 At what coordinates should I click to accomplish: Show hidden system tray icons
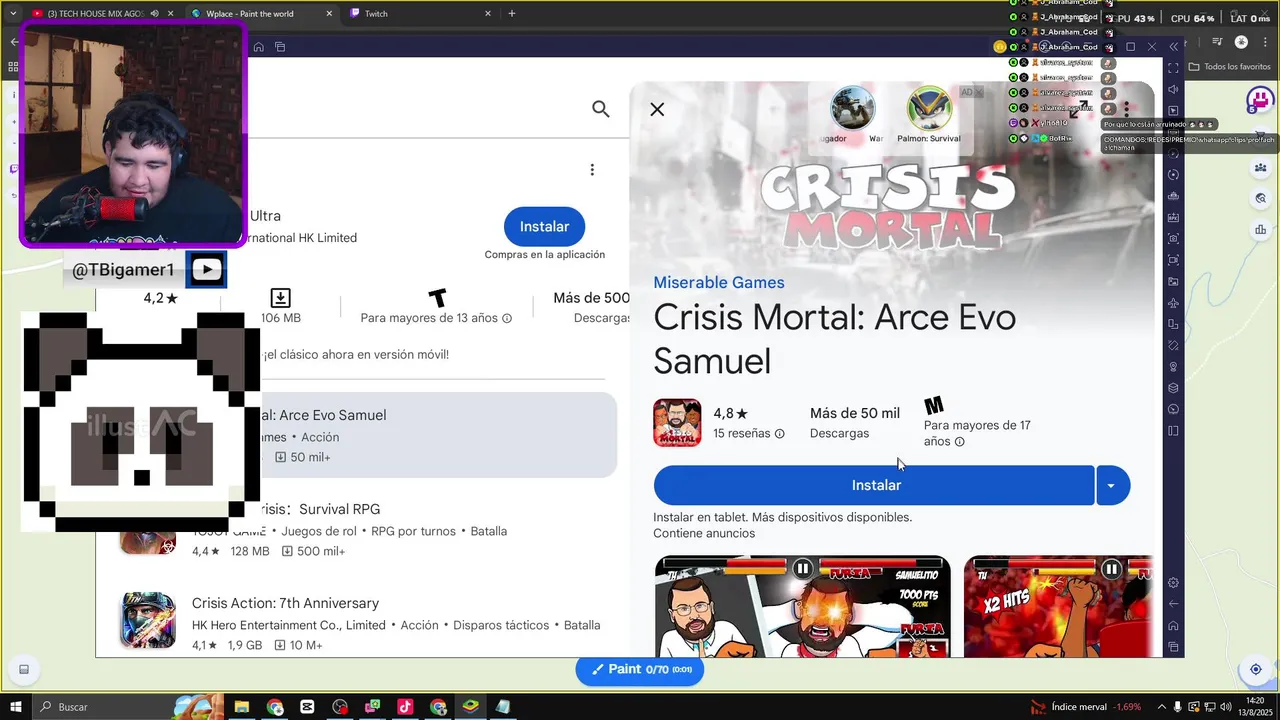click(x=1160, y=707)
